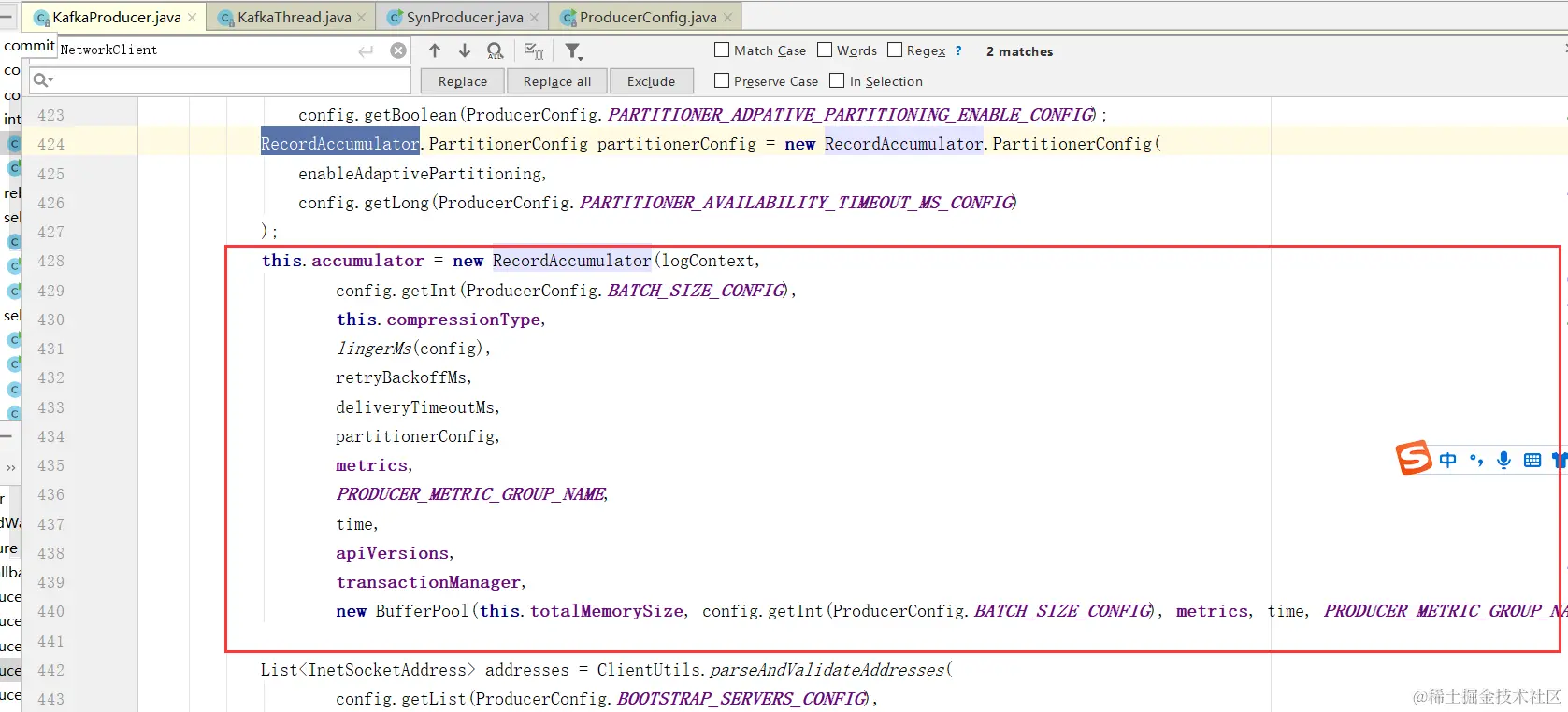Click PARTITIONER_AVAILABILITY_TIMEOUT_MS_CONFIG constant
This screenshot has height=712, width=1568.
[x=797, y=202]
